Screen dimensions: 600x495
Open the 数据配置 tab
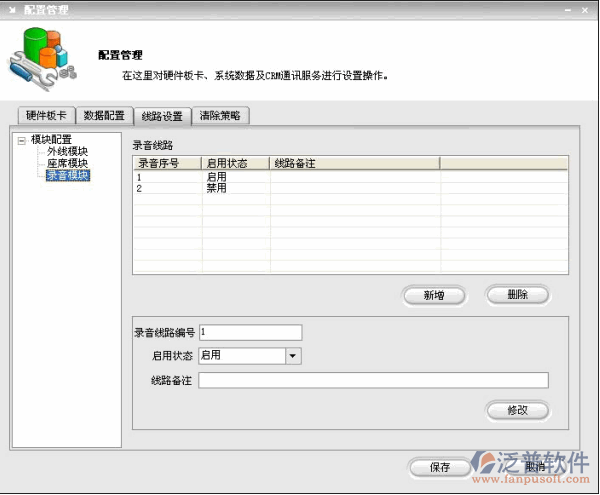(x=103, y=115)
